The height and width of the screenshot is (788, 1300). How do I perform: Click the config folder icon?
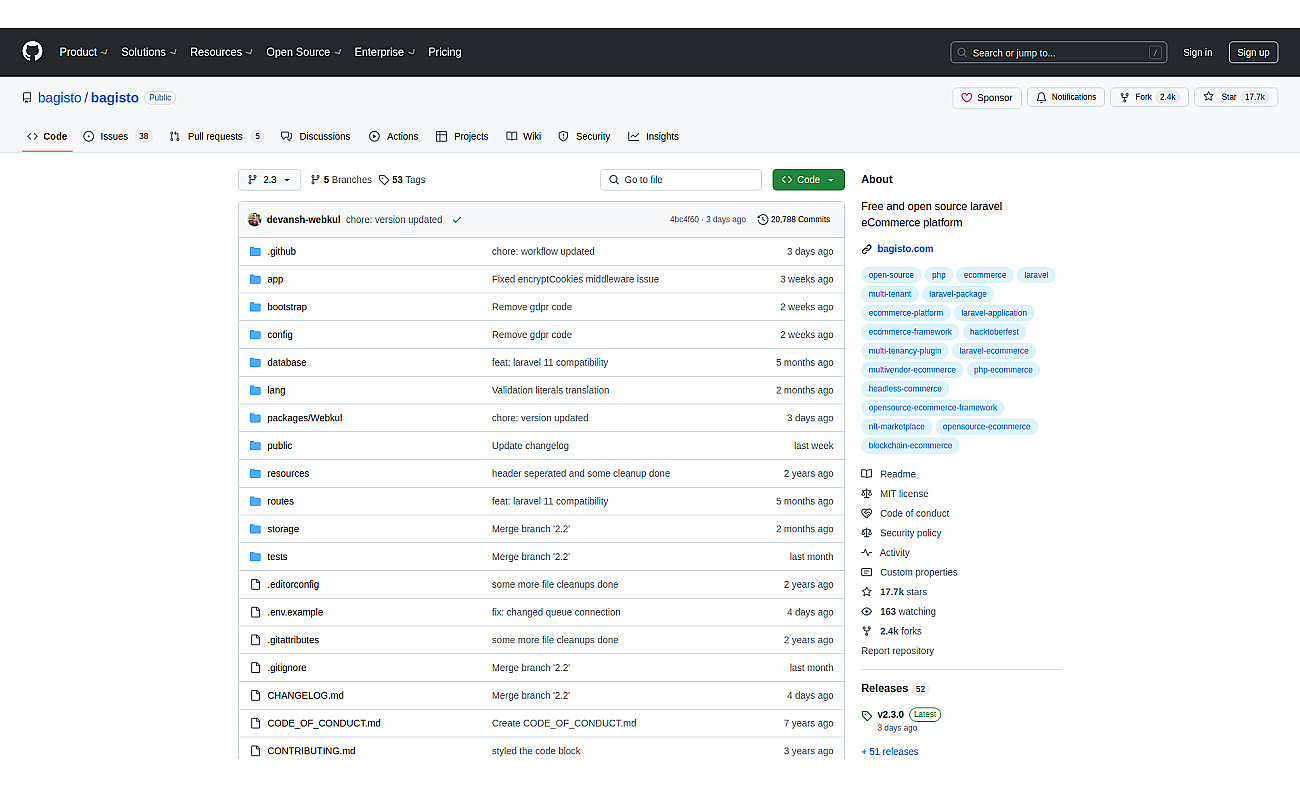tap(255, 335)
